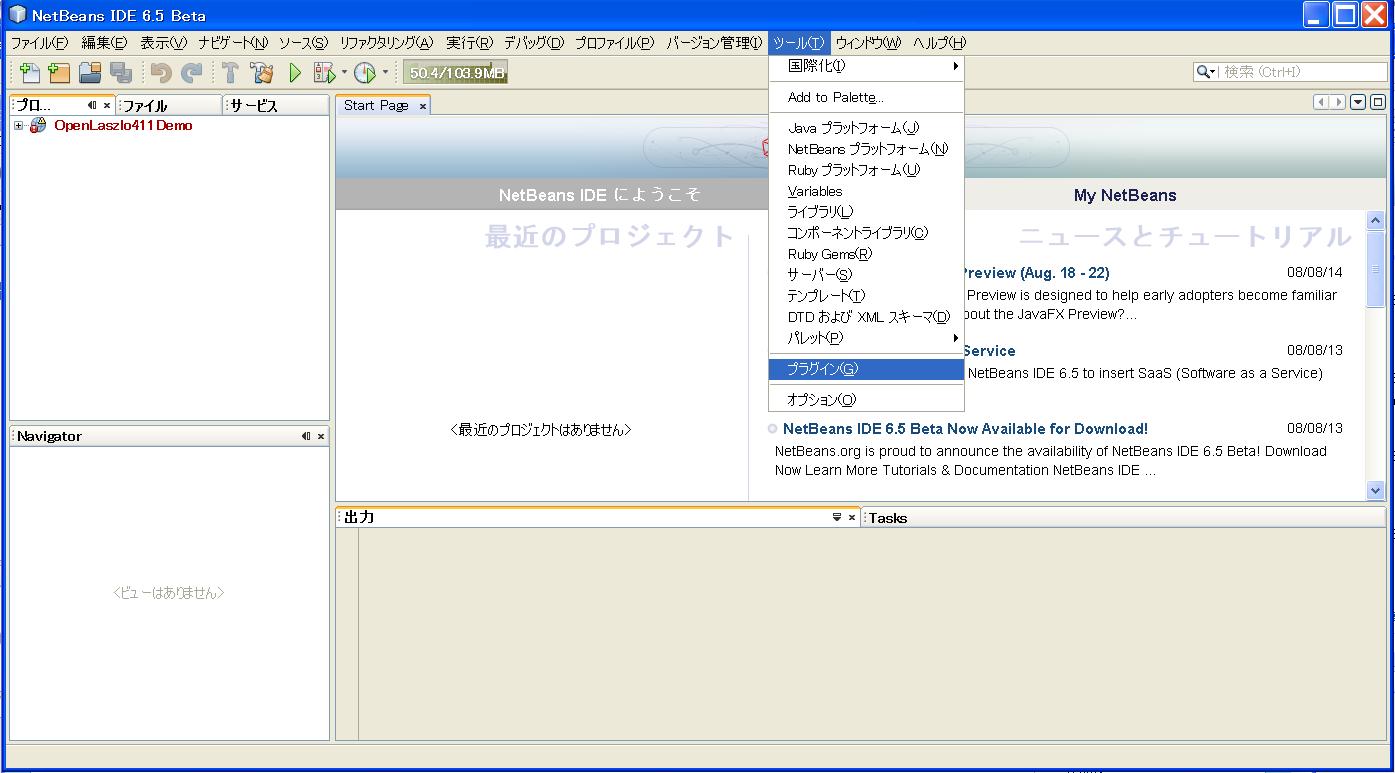Choose Java プラットフォーム(J) menu item

[866, 128]
